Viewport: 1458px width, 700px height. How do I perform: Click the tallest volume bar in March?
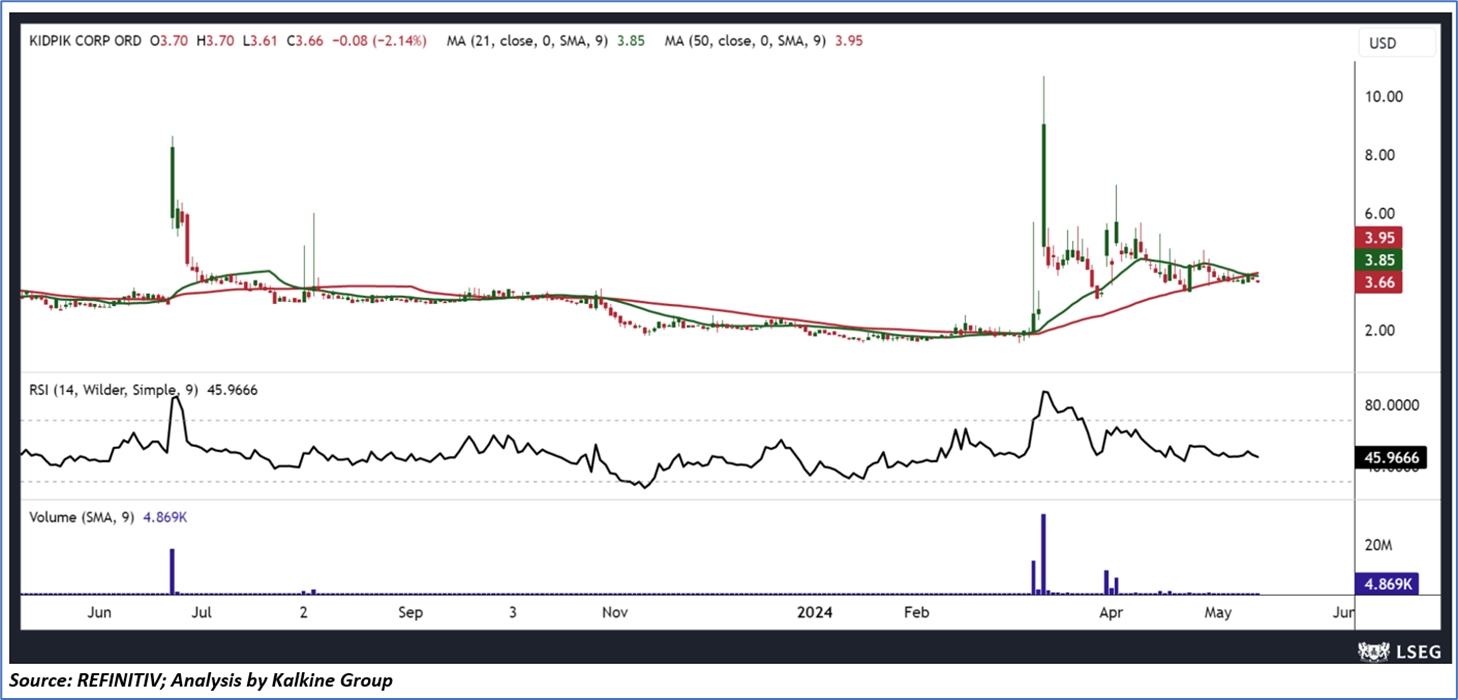point(1043,554)
